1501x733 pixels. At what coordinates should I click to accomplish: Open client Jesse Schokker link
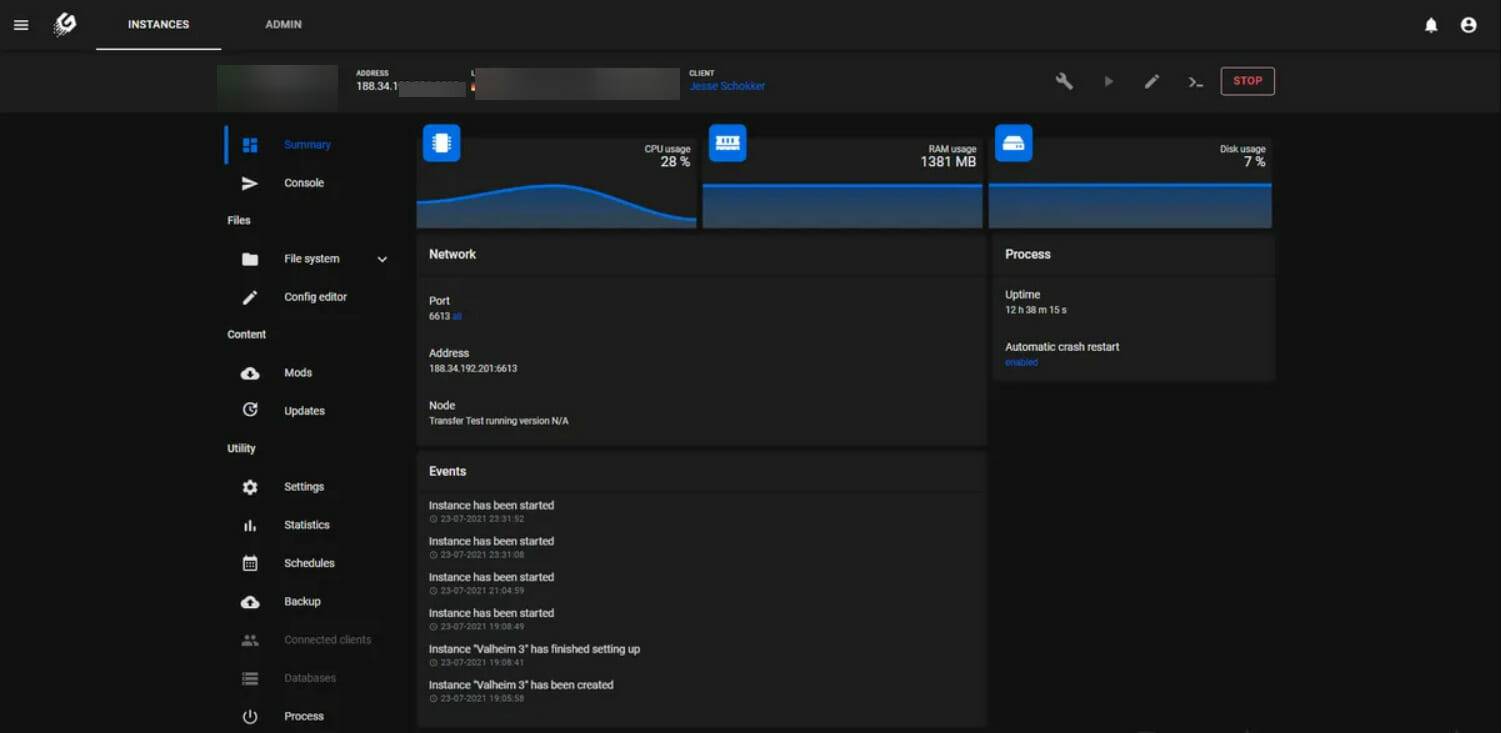coord(727,86)
